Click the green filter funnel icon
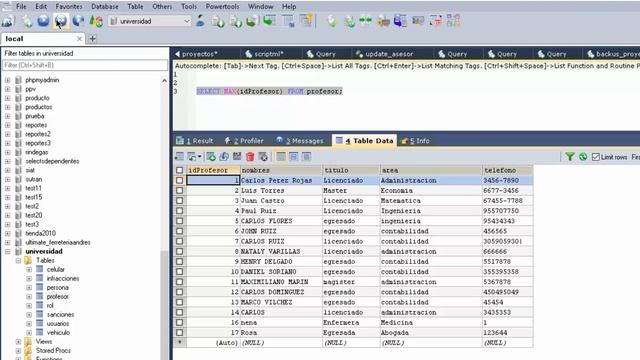This screenshot has height=360, width=640. click(x=570, y=157)
